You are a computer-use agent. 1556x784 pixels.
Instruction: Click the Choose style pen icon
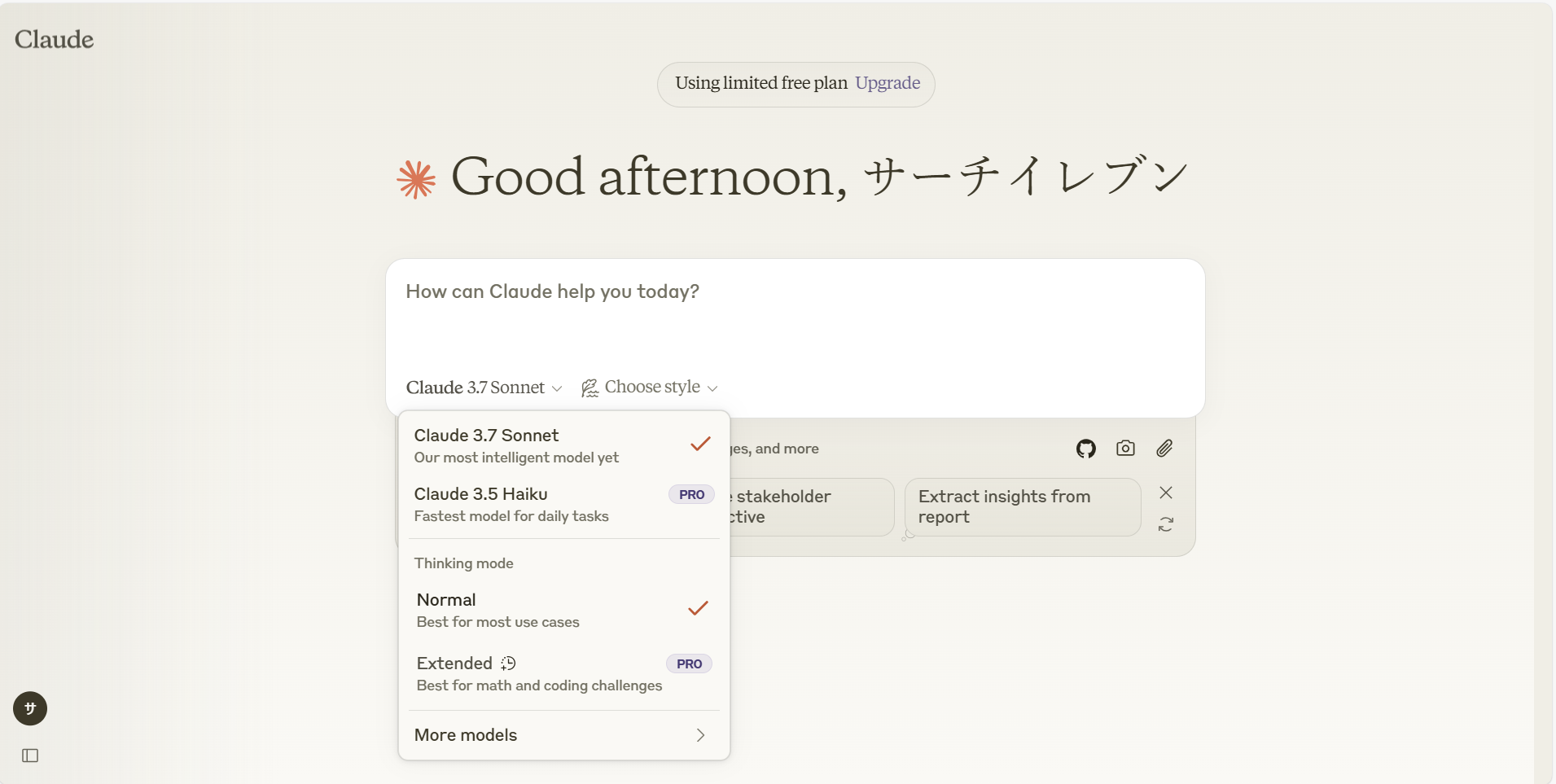[x=590, y=388]
